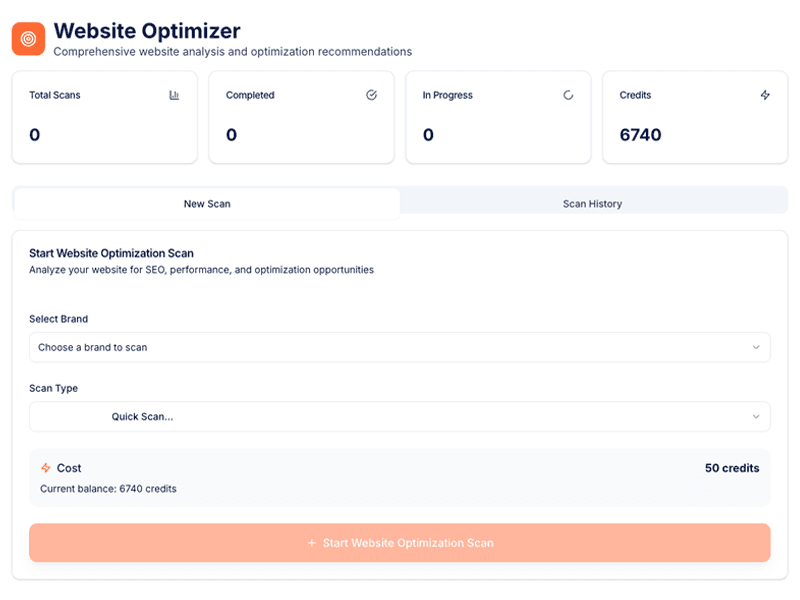800x600 pixels.
Task: Click the checkmark circle icon on Completed card
Action: [371, 94]
